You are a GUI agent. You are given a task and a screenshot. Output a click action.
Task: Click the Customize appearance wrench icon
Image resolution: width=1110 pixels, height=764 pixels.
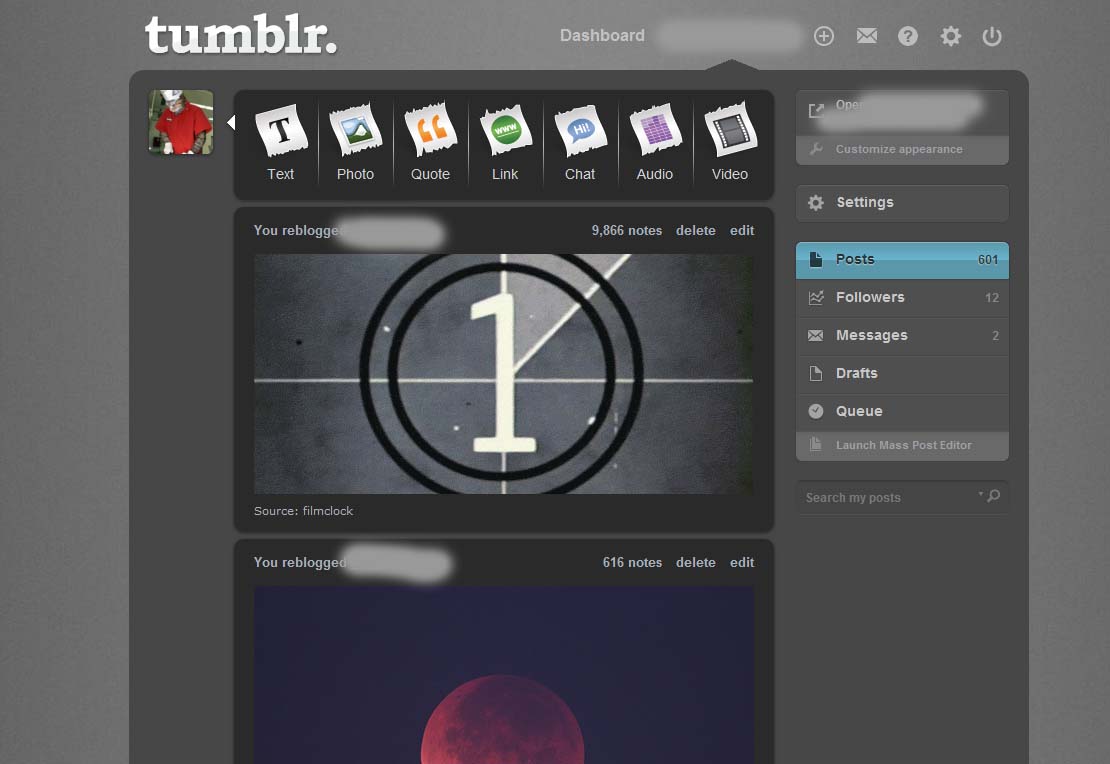816,149
